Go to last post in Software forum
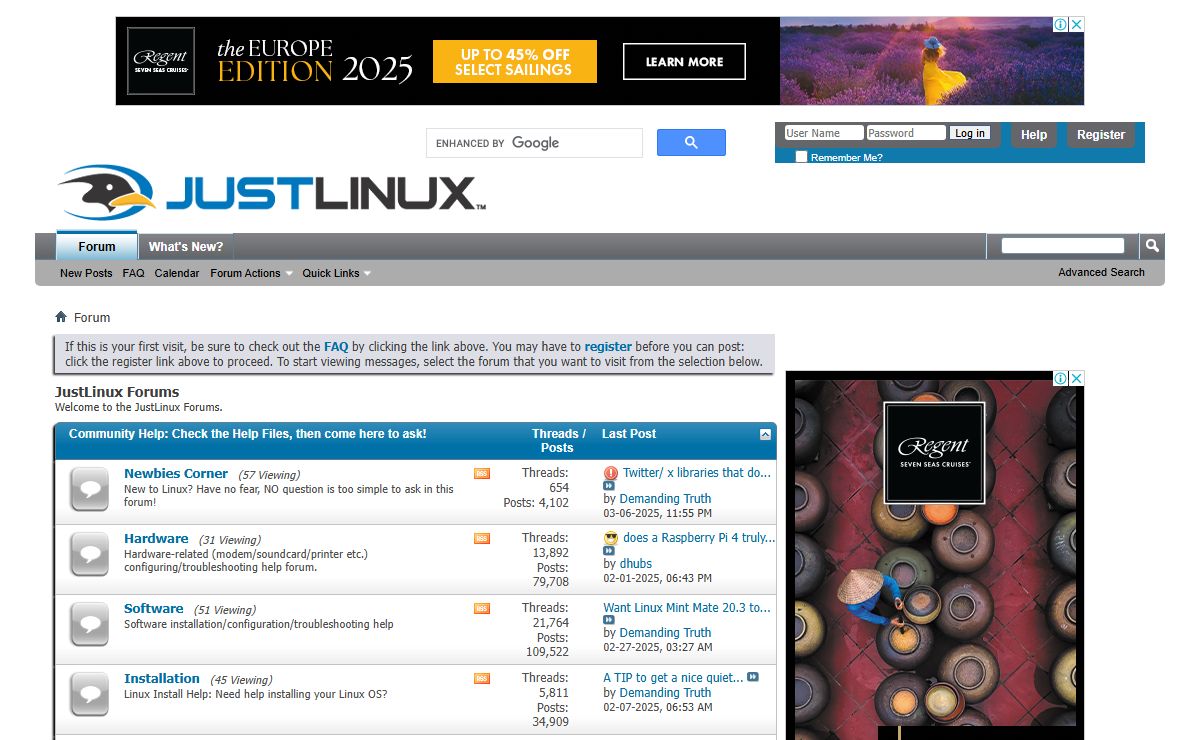The height and width of the screenshot is (740, 1200). (x=609, y=620)
